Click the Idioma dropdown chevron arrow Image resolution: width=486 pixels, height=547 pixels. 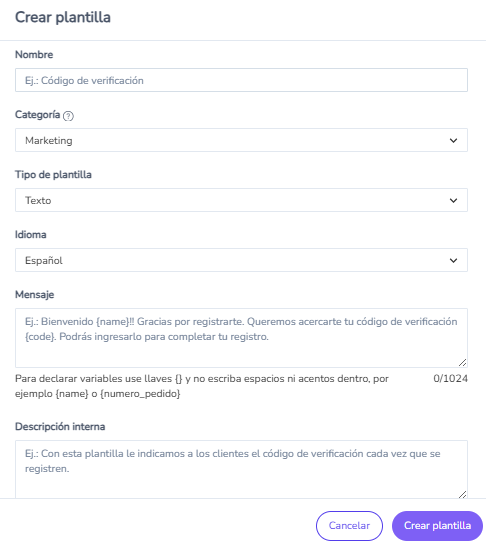coord(453,261)
